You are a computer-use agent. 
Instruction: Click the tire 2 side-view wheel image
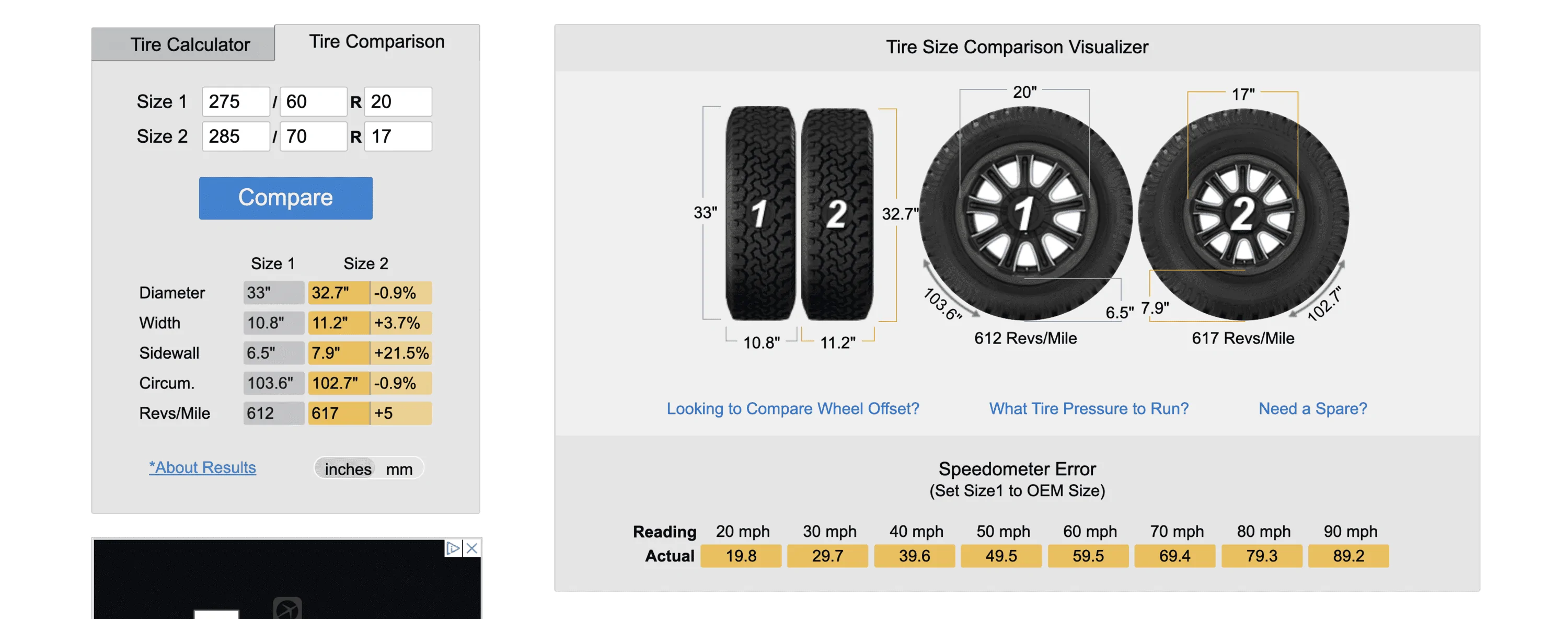(x=1243, y=214)
